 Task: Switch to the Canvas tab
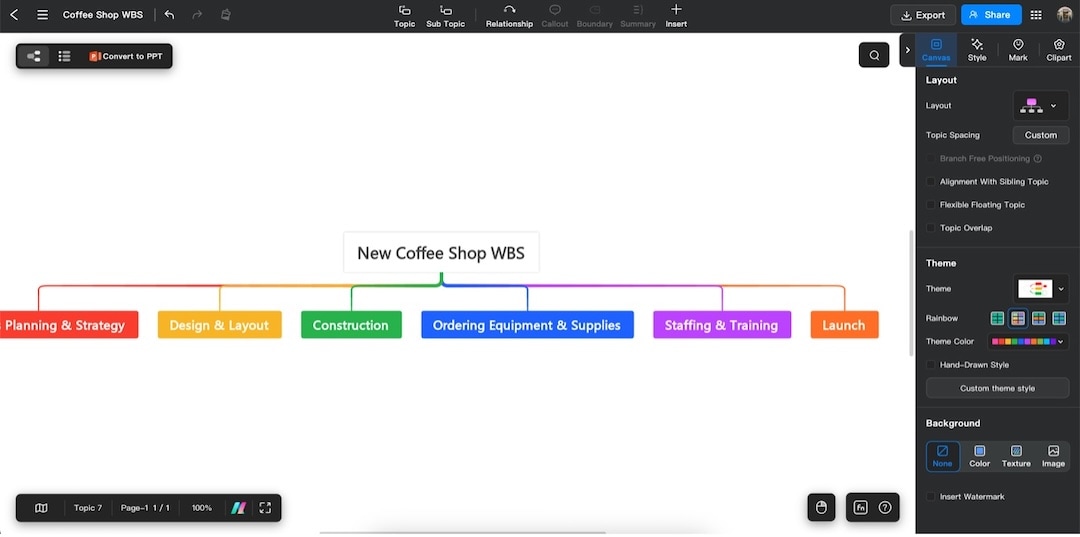[x=936, y=50]
